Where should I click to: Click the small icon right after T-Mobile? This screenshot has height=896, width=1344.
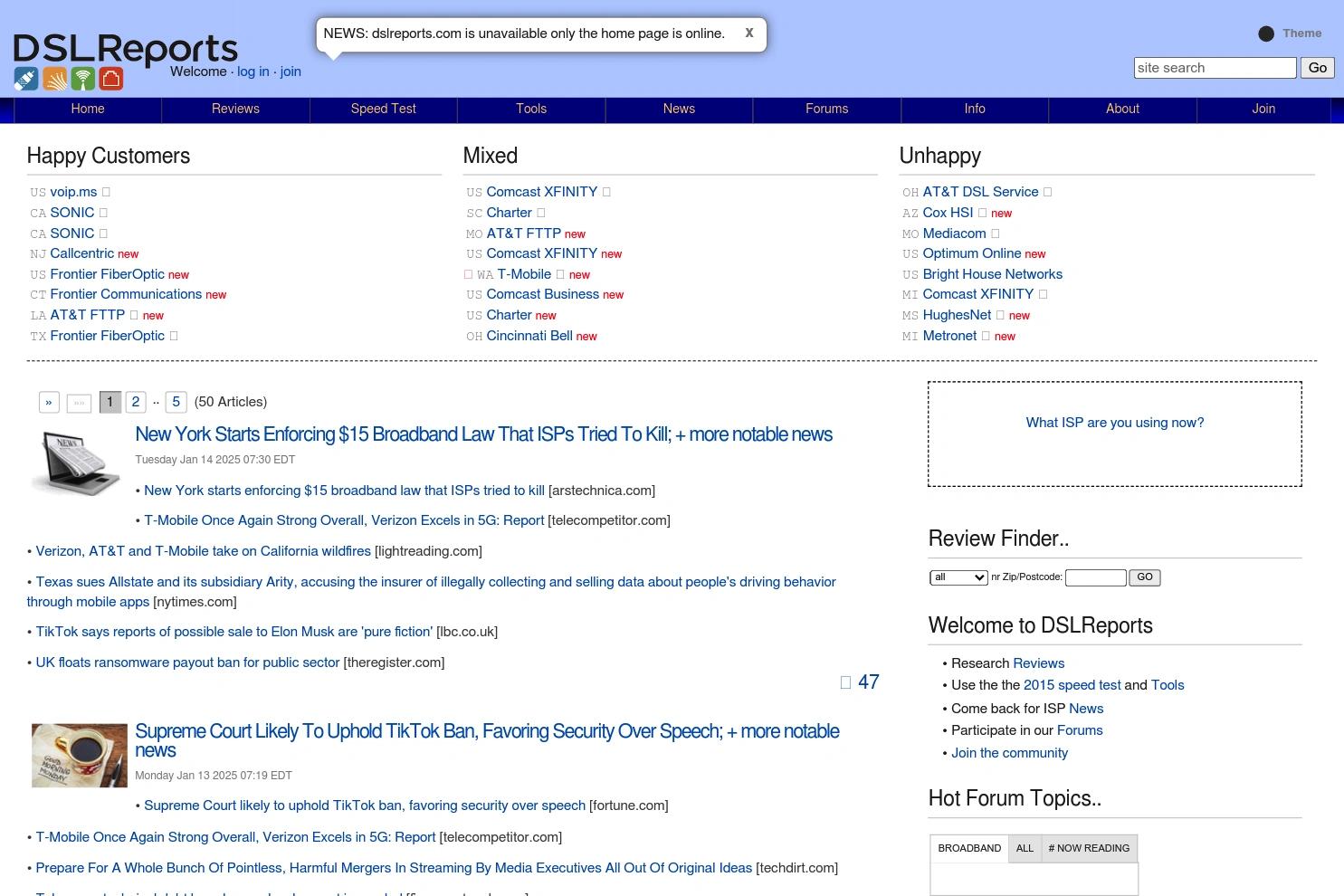click(560, 274)
